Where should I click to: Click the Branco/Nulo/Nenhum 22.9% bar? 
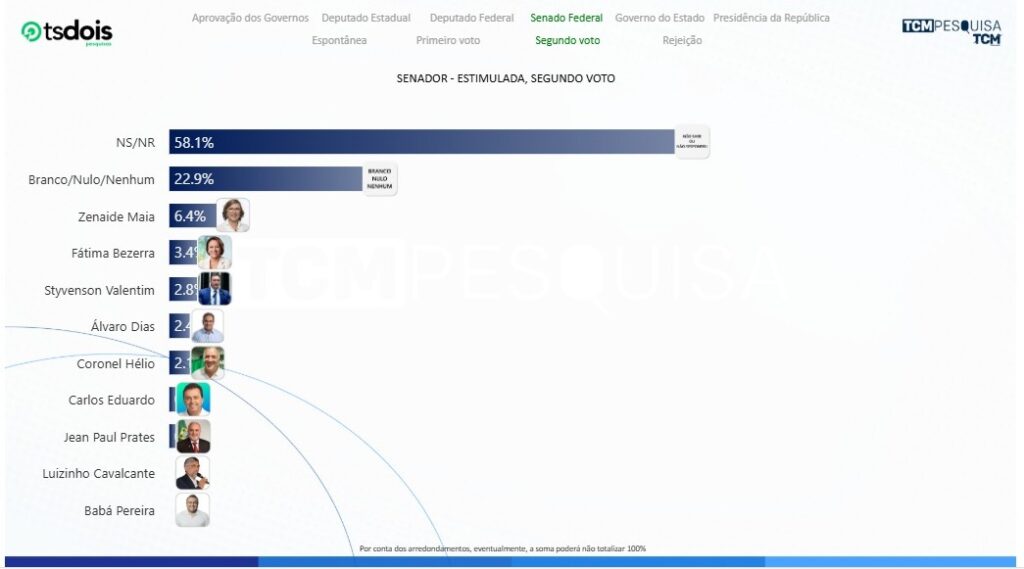click(265, 179)
